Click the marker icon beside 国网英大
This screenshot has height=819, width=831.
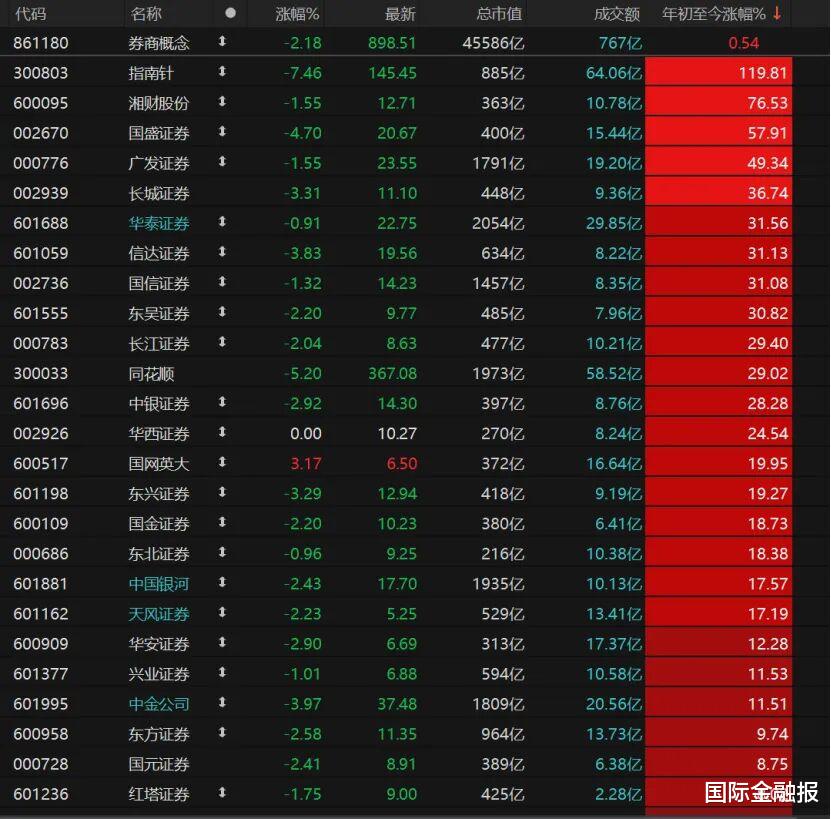pos(222,462)
